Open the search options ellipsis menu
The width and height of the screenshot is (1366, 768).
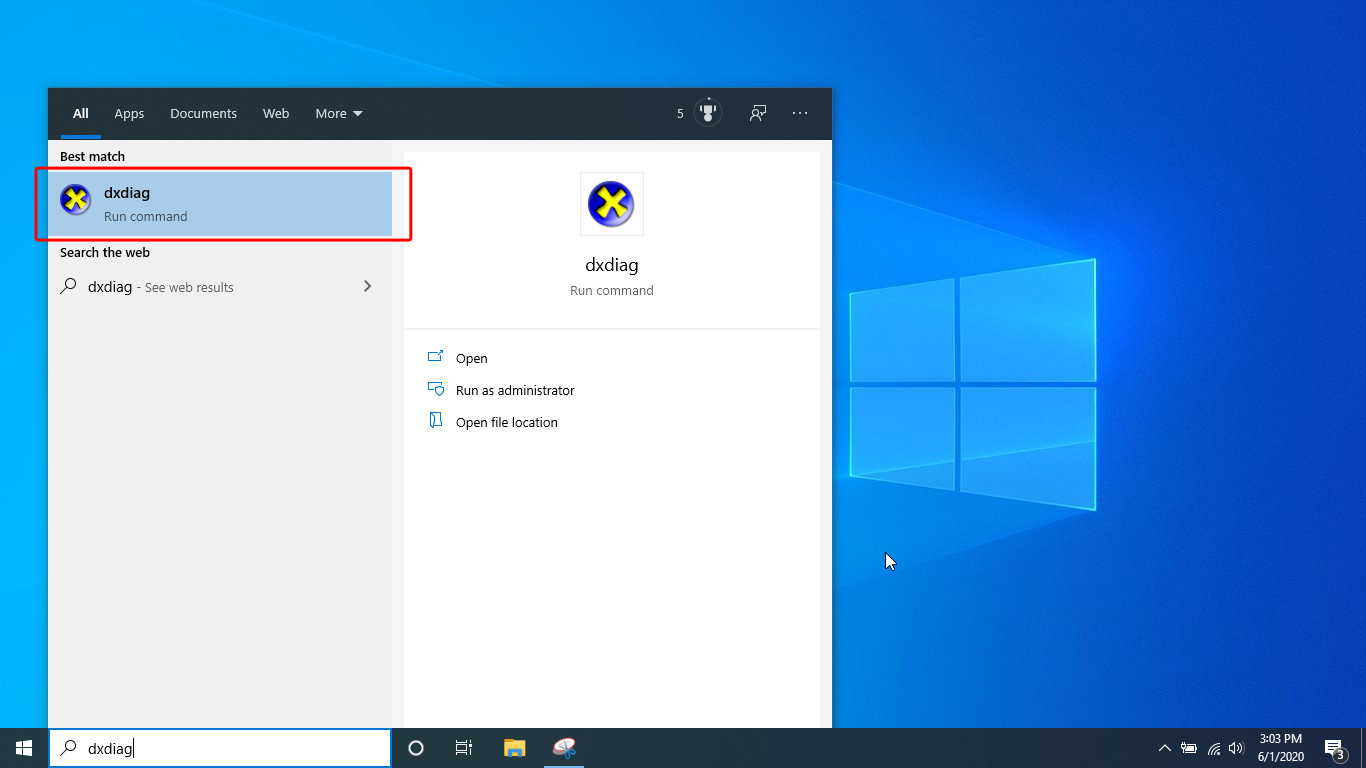tap(800, 113)
